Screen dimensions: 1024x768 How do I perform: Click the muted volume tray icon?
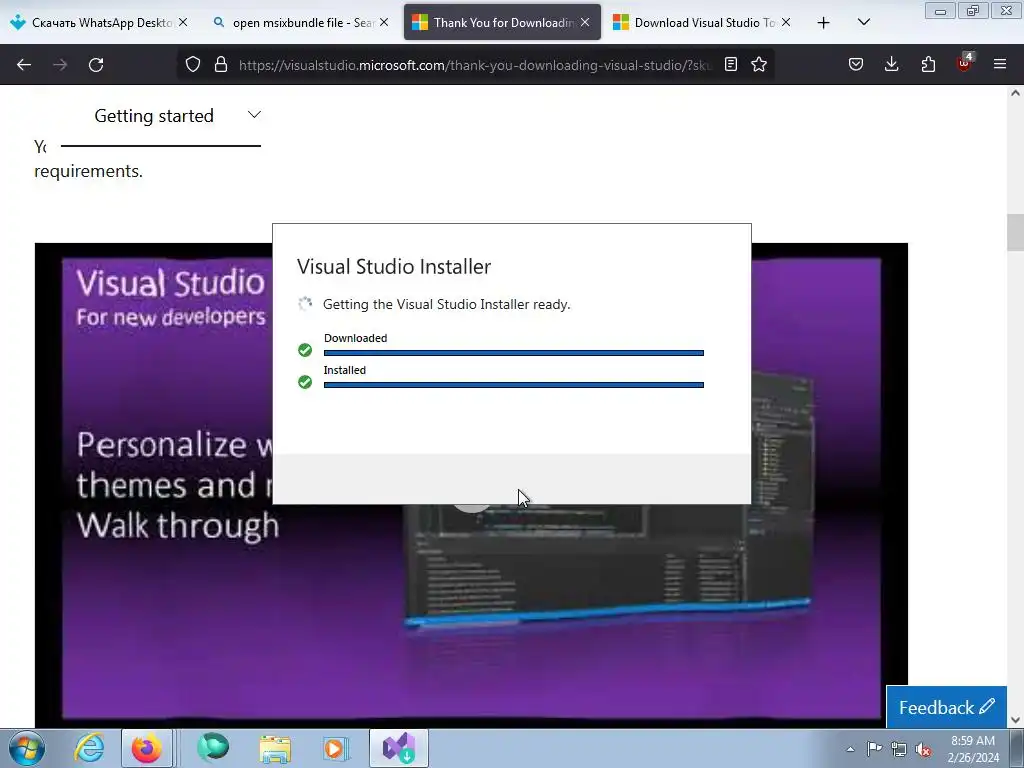click(x=923, y=749)
